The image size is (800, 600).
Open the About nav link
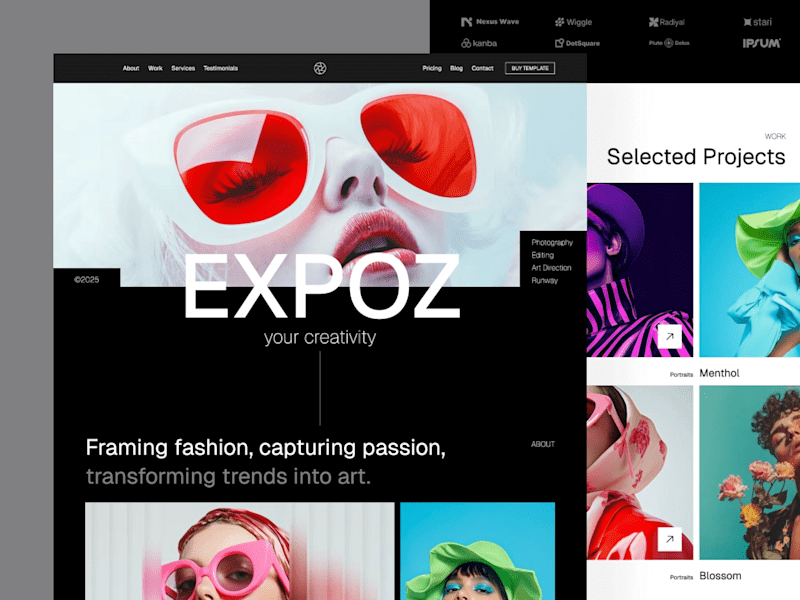[131, 68]
